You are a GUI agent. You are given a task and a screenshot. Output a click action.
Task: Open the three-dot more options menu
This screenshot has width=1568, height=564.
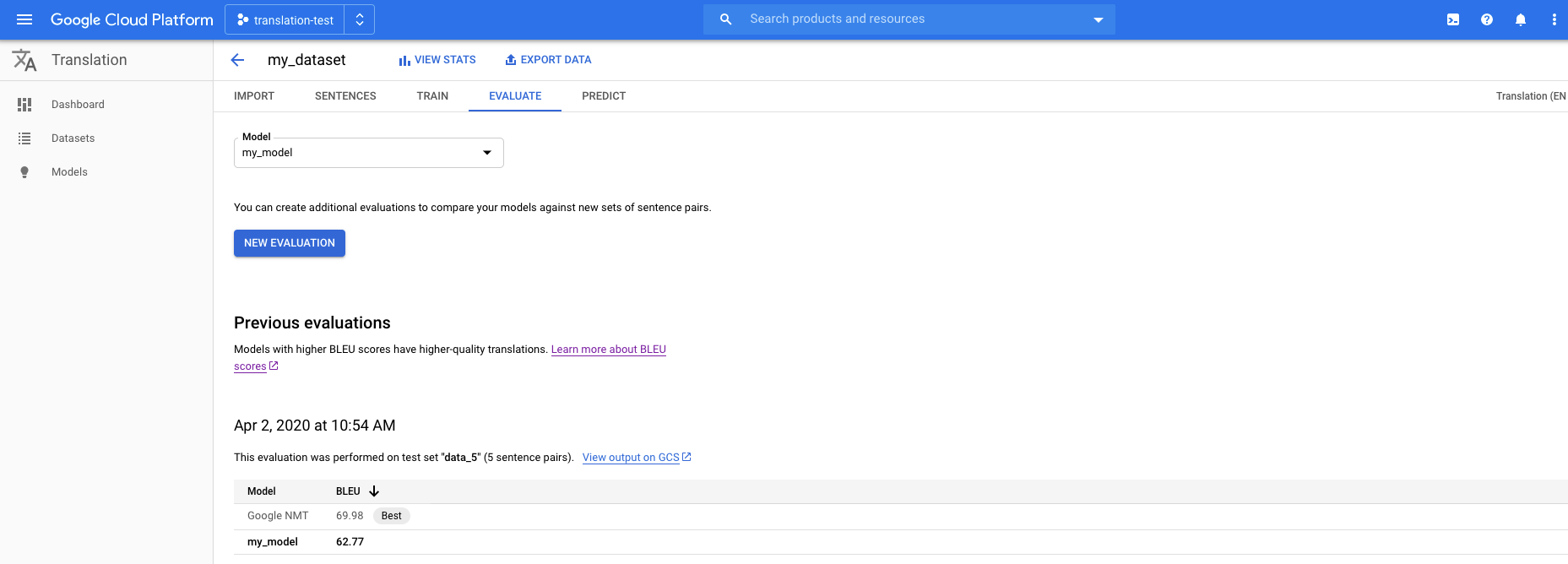(1554, 19)
